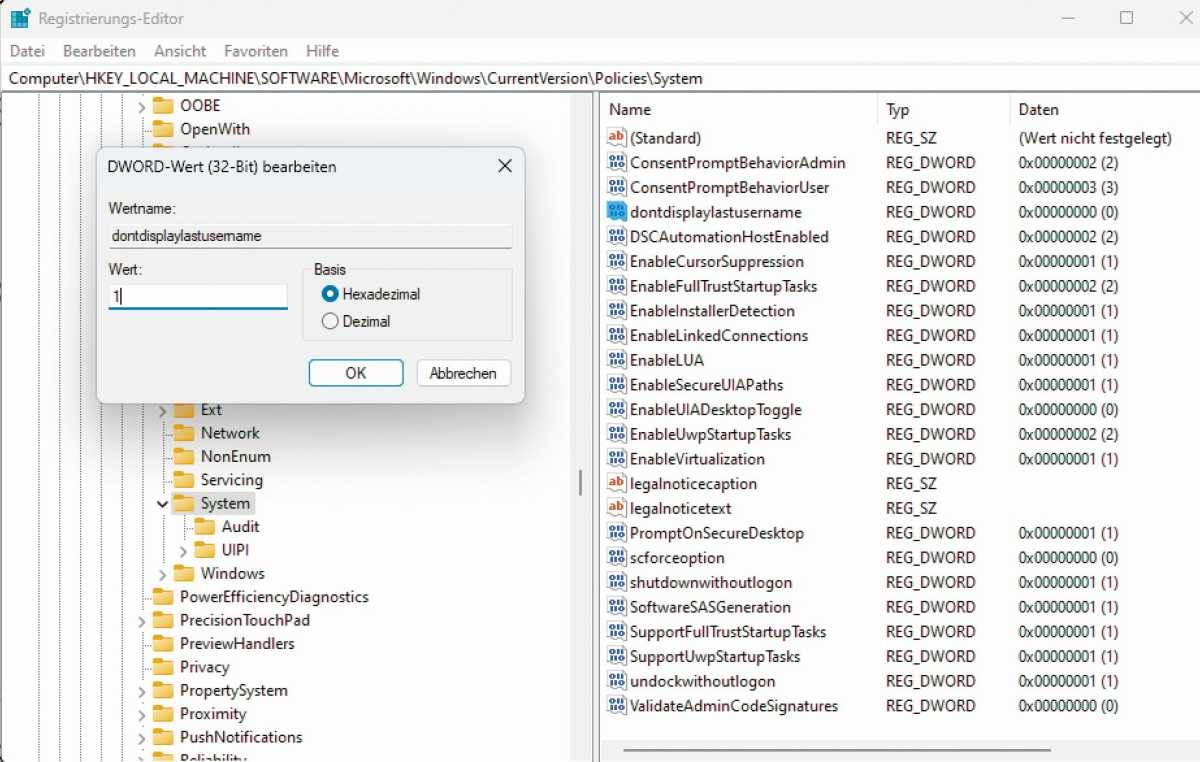The height and width of the screenshot is (762, 1200).
Task: Confirm the dialog with OK
Action: click(x=356, y=373)
